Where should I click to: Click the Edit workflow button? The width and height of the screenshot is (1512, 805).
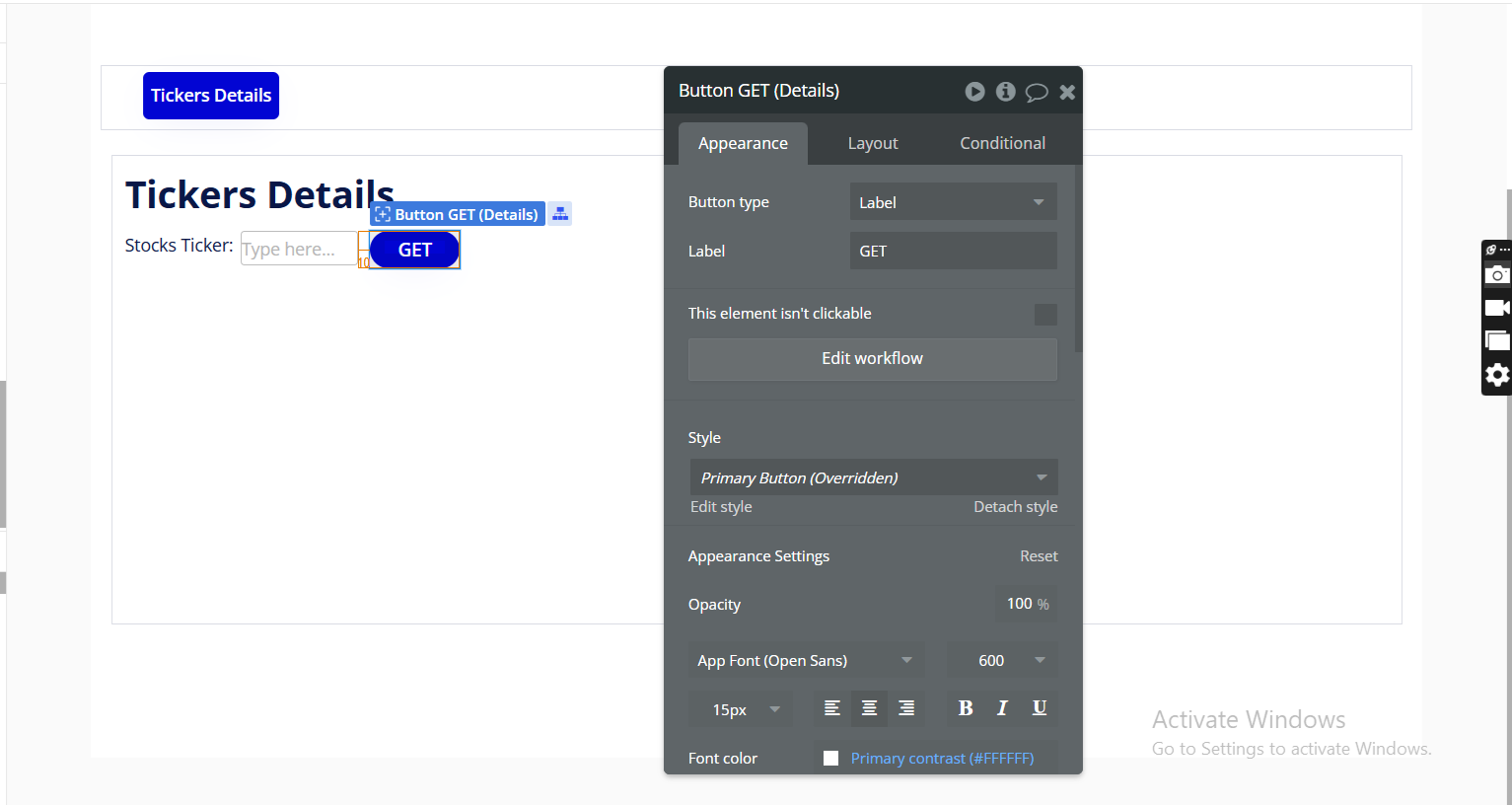(873, 359)
